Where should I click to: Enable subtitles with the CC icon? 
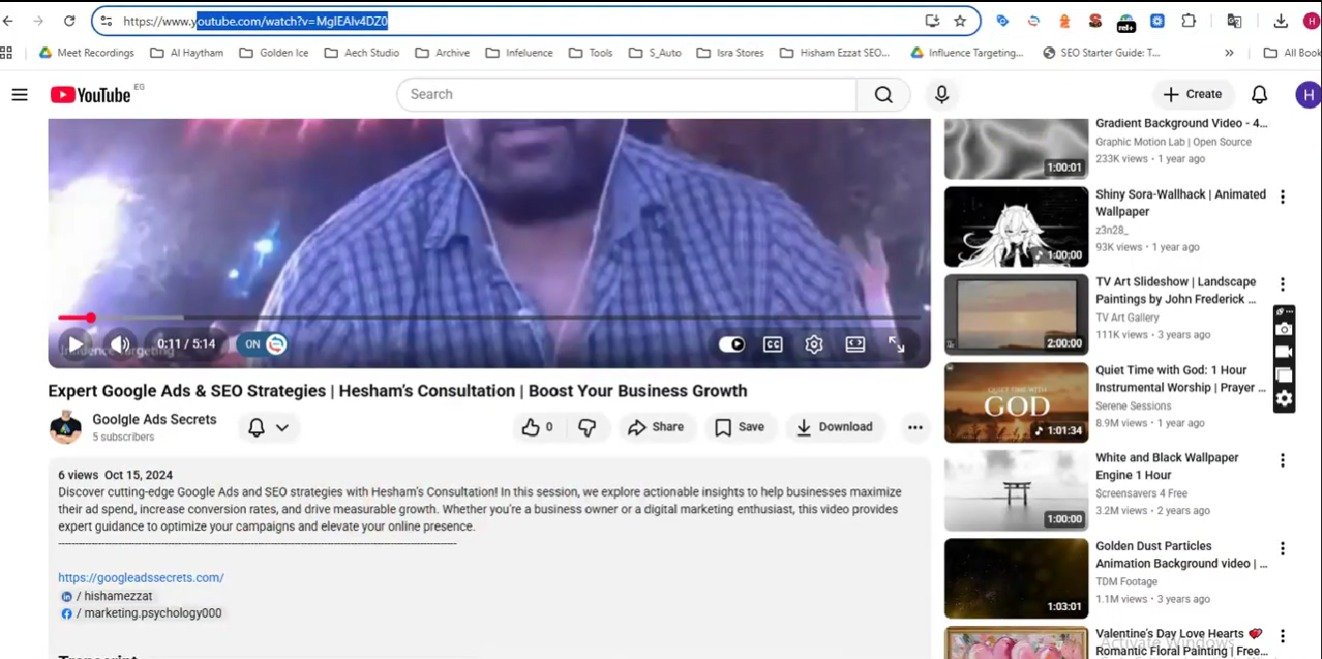(x=772, y=344)
